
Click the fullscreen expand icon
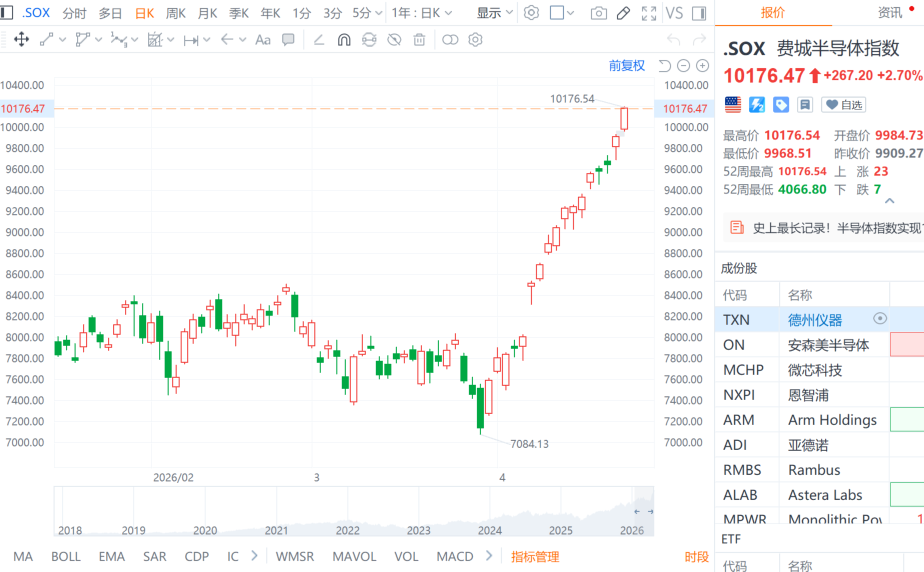pos(648,13)
